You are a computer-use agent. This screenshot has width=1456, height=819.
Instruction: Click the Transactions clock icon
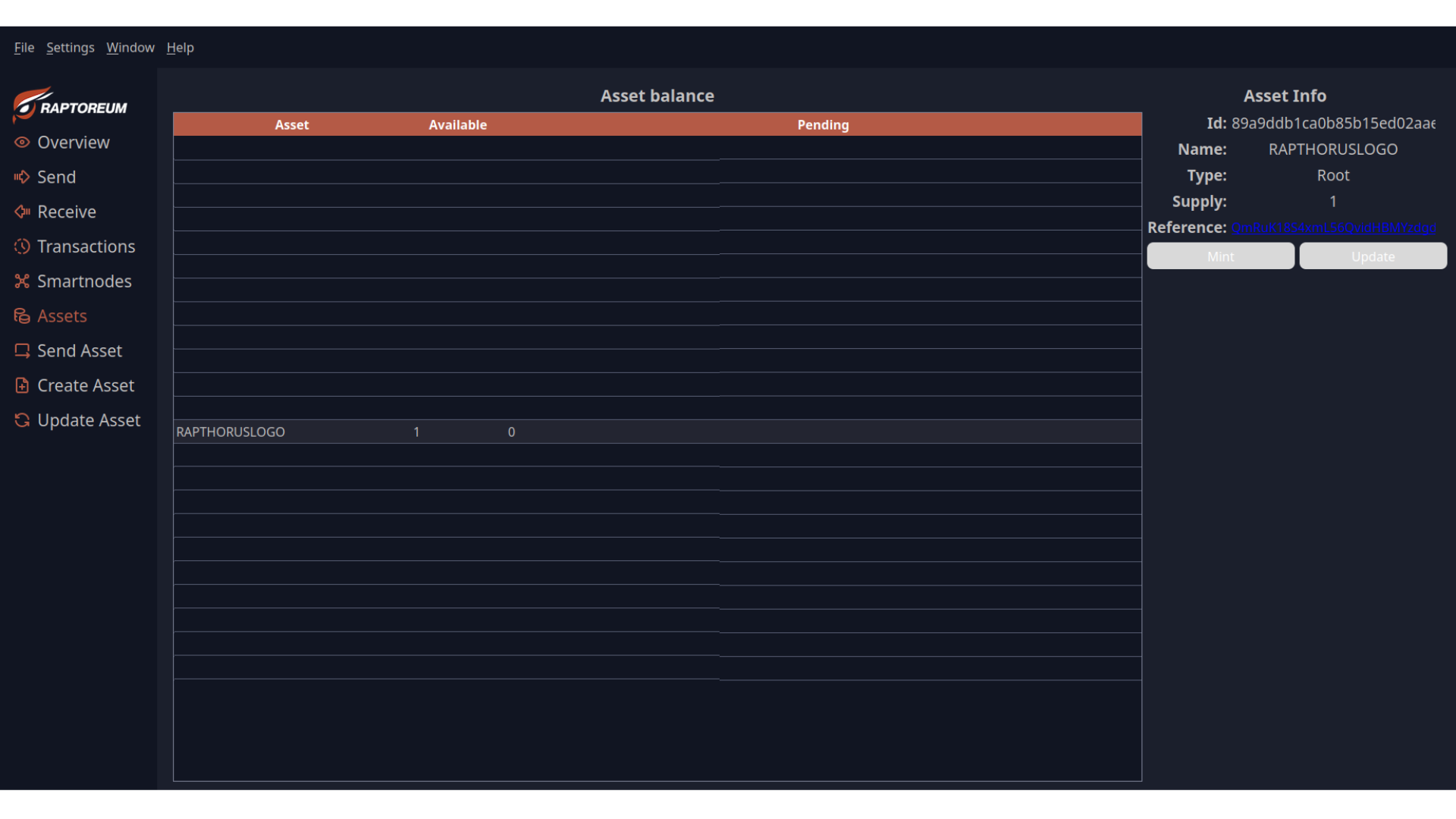(x=22, y=246)
